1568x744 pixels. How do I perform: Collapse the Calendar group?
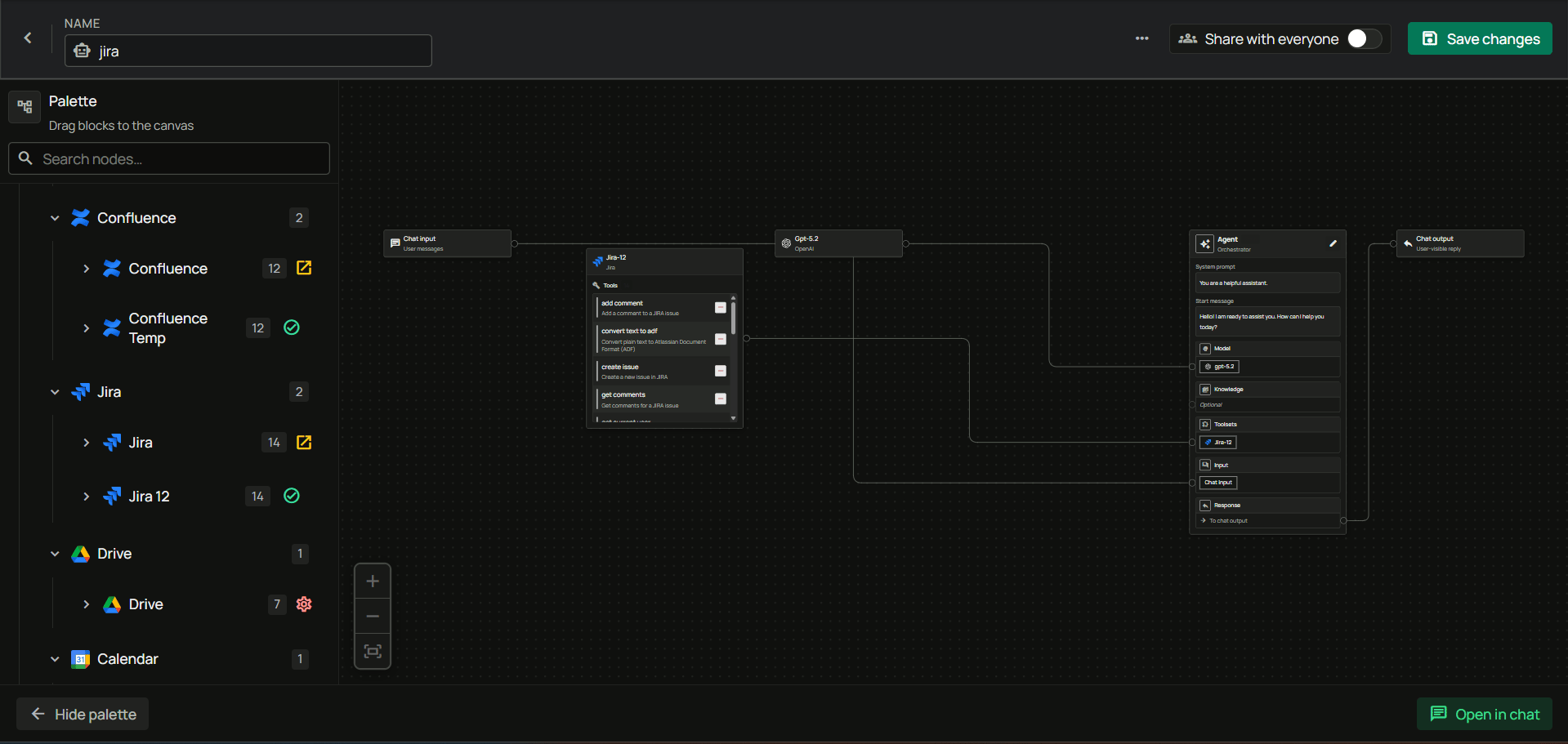point(55,659)
